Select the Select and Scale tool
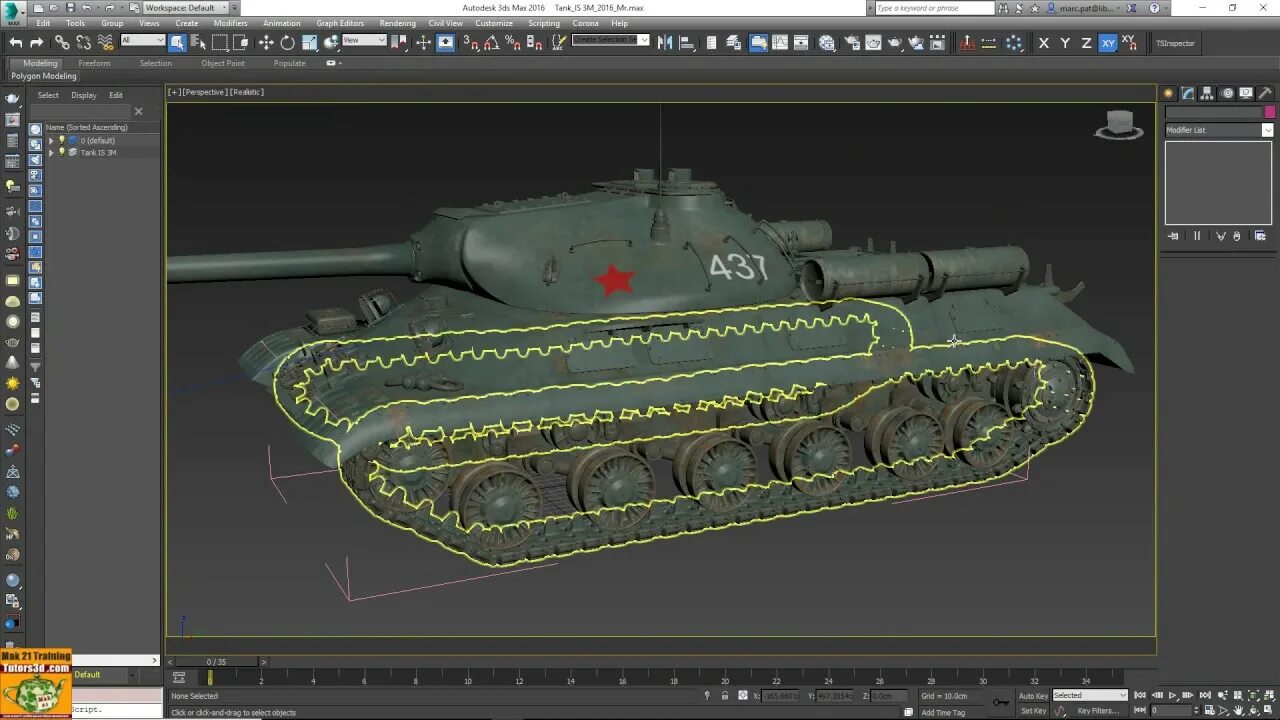The image size is (1280, 720). pos(310,43)
